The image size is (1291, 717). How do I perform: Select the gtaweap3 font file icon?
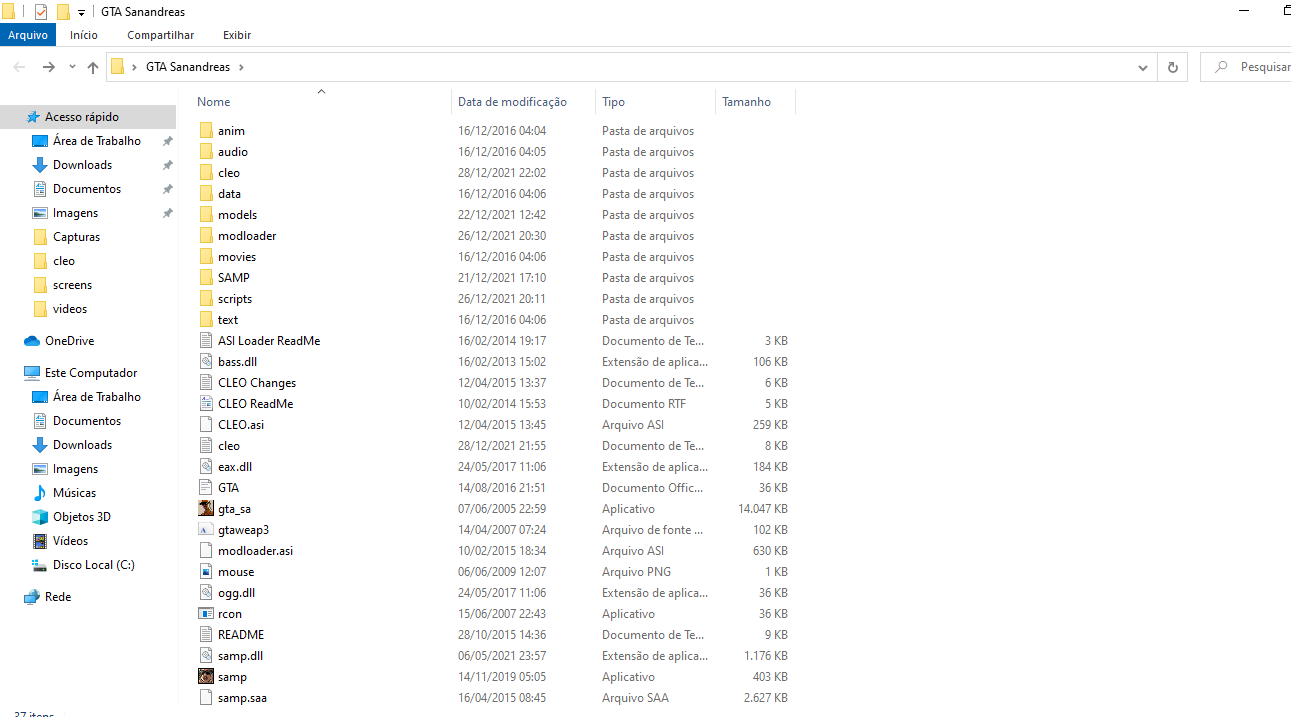point(206,530)
